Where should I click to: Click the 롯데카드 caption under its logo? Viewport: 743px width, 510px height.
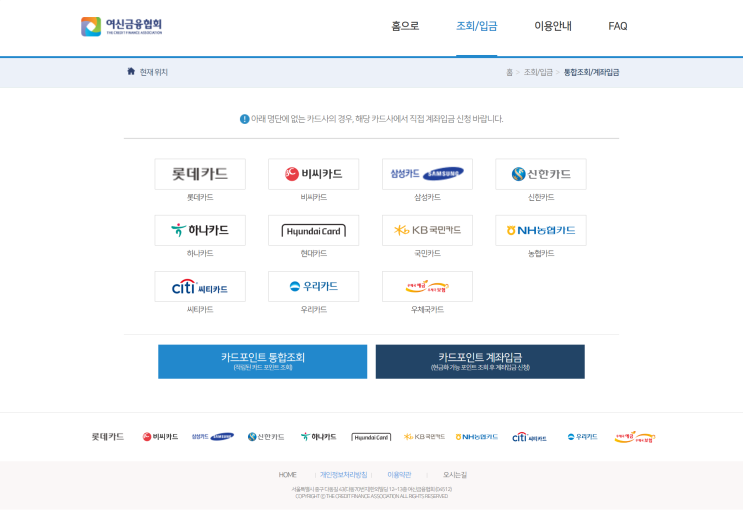pyautogui.click(x=200, y=197)
